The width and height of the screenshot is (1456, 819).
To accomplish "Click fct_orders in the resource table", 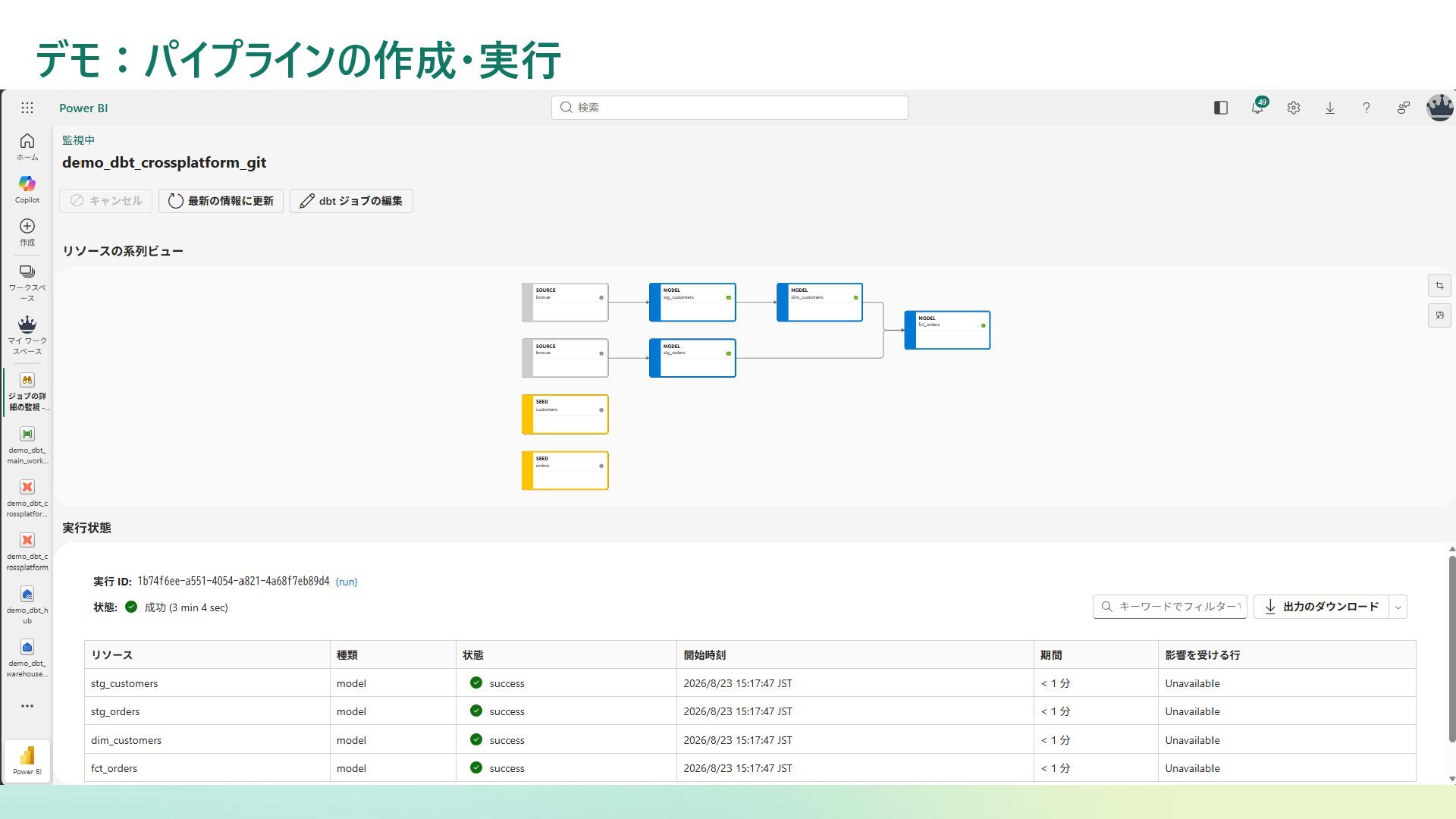I will pyautogui.click(x=114, y=768).
